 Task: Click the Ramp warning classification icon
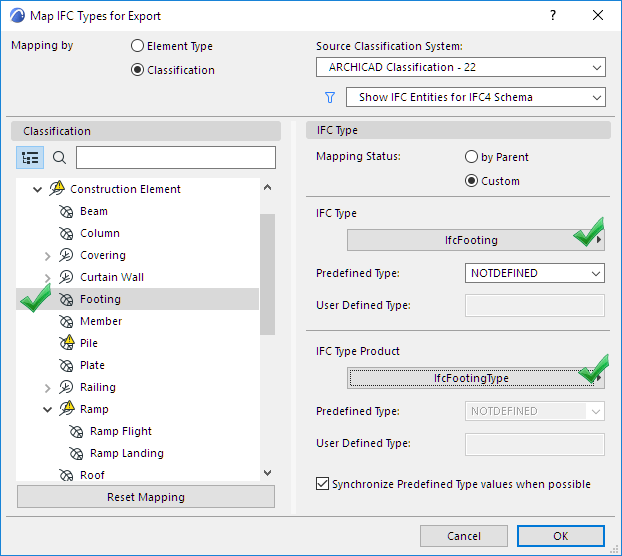point(67,408)
